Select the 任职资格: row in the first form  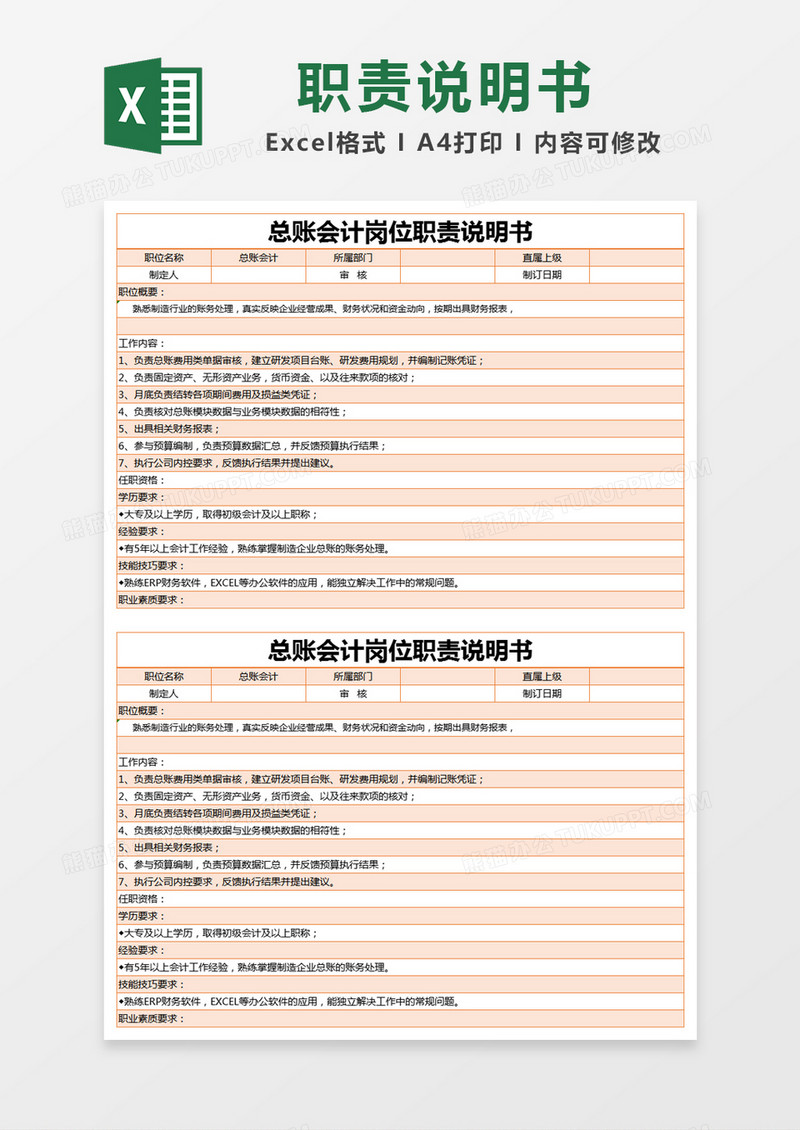pos(400,480)
